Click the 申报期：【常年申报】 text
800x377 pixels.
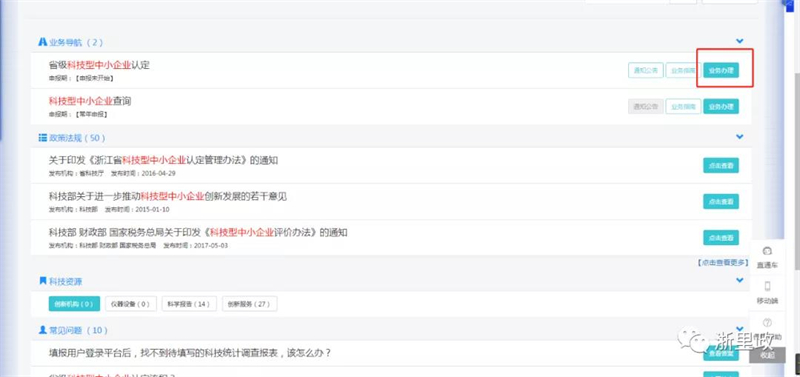click(x=78, y=114)
